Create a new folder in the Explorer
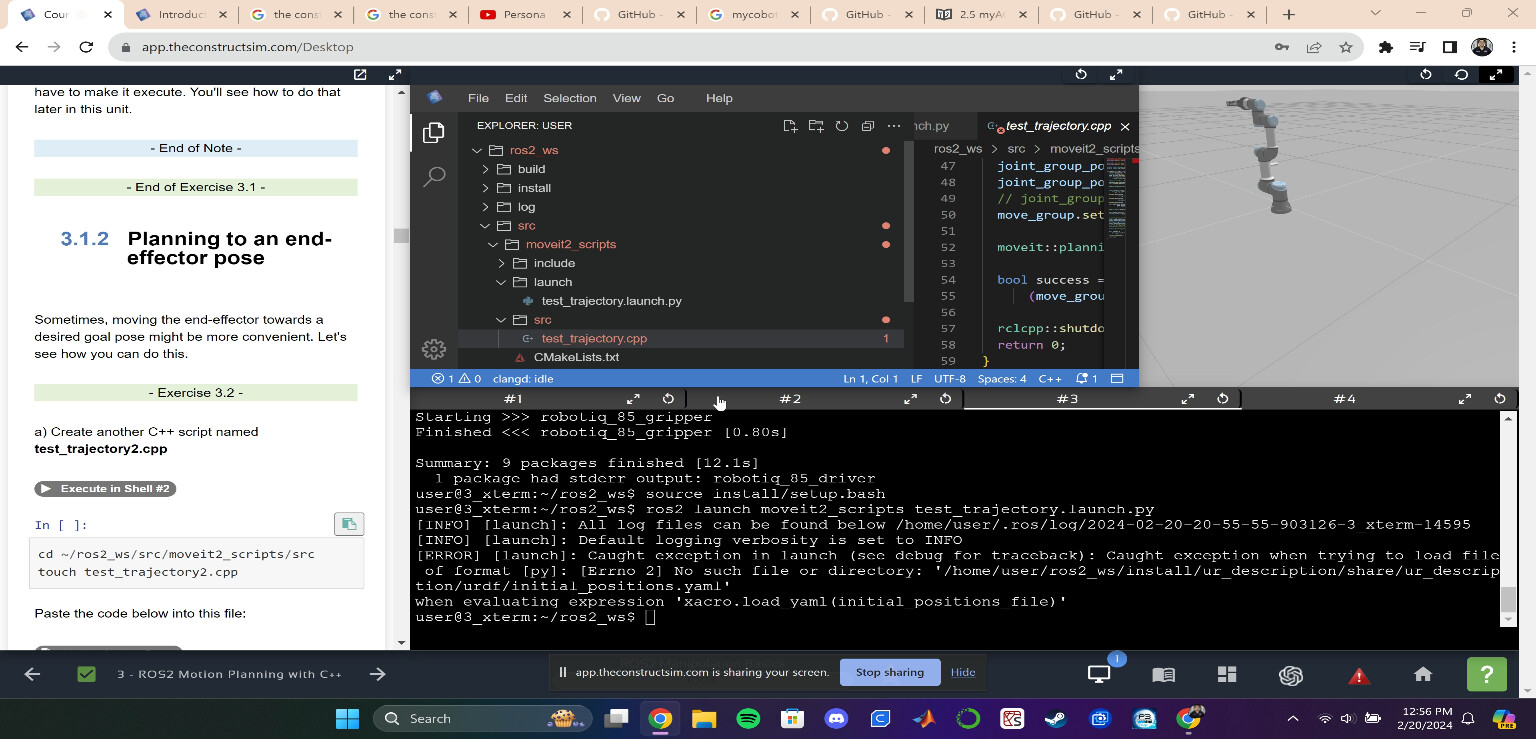Viewport: 1536px width, 739px height. [x=816, y=126]
